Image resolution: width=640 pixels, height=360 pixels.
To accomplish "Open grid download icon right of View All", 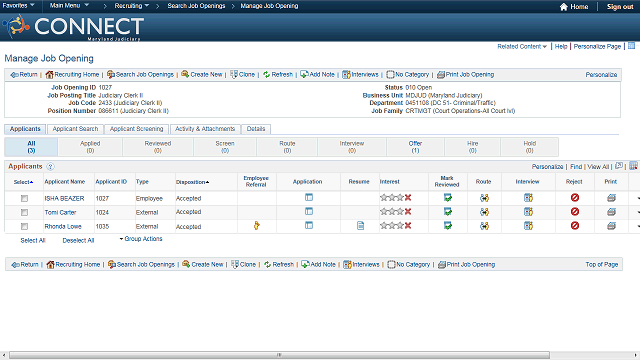I will (x=633, y=166).
